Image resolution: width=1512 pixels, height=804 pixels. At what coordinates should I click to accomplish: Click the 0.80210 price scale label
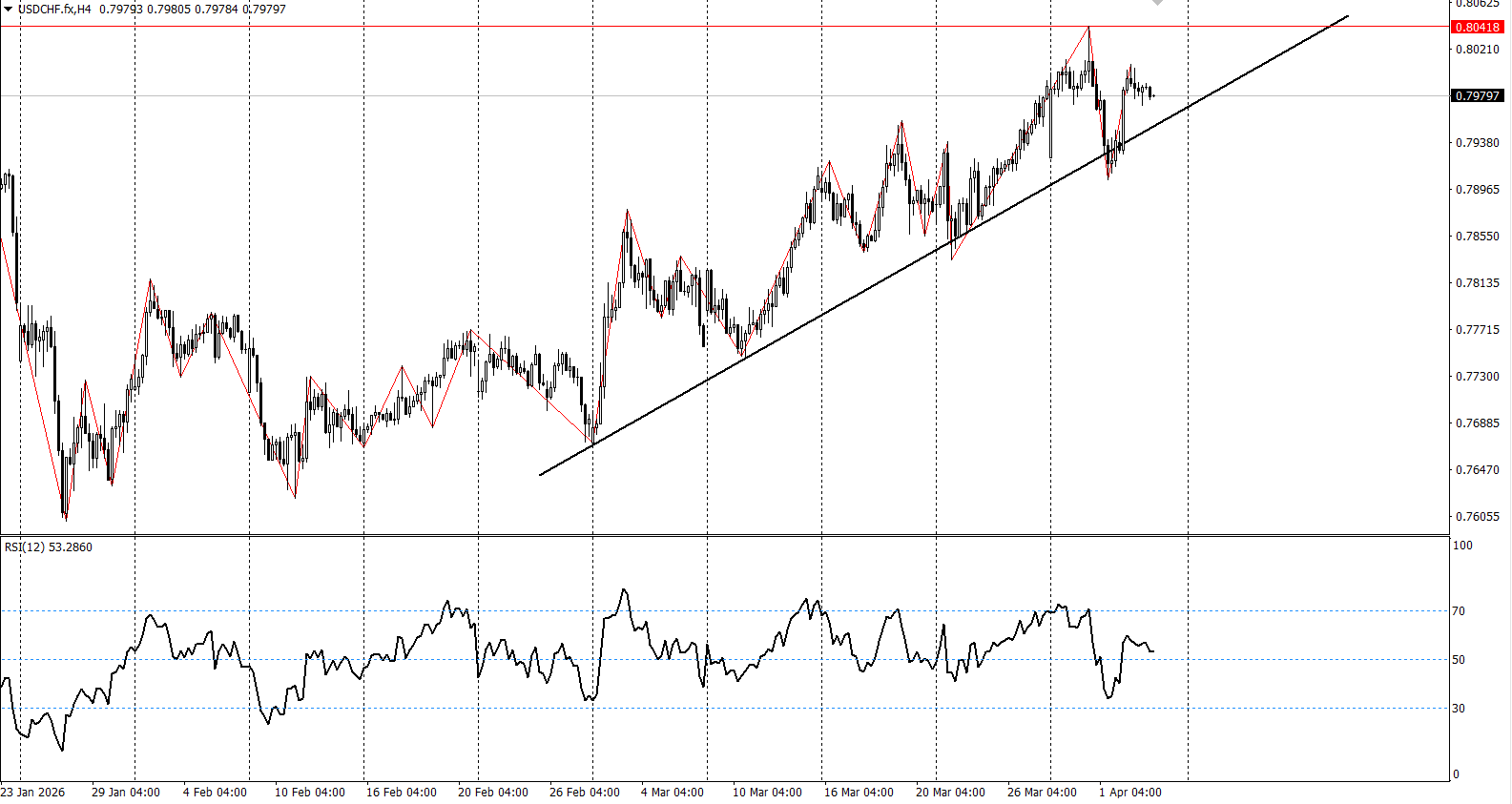(1477, 49)
